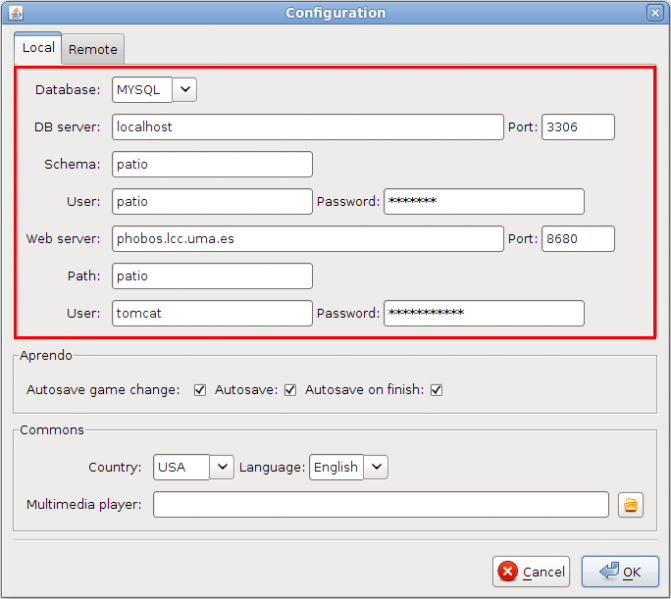Viewport: 671px width, 599px height.
Task: Click the Web server phobos.lcc.uma.es field
Action: pos(308,239)
